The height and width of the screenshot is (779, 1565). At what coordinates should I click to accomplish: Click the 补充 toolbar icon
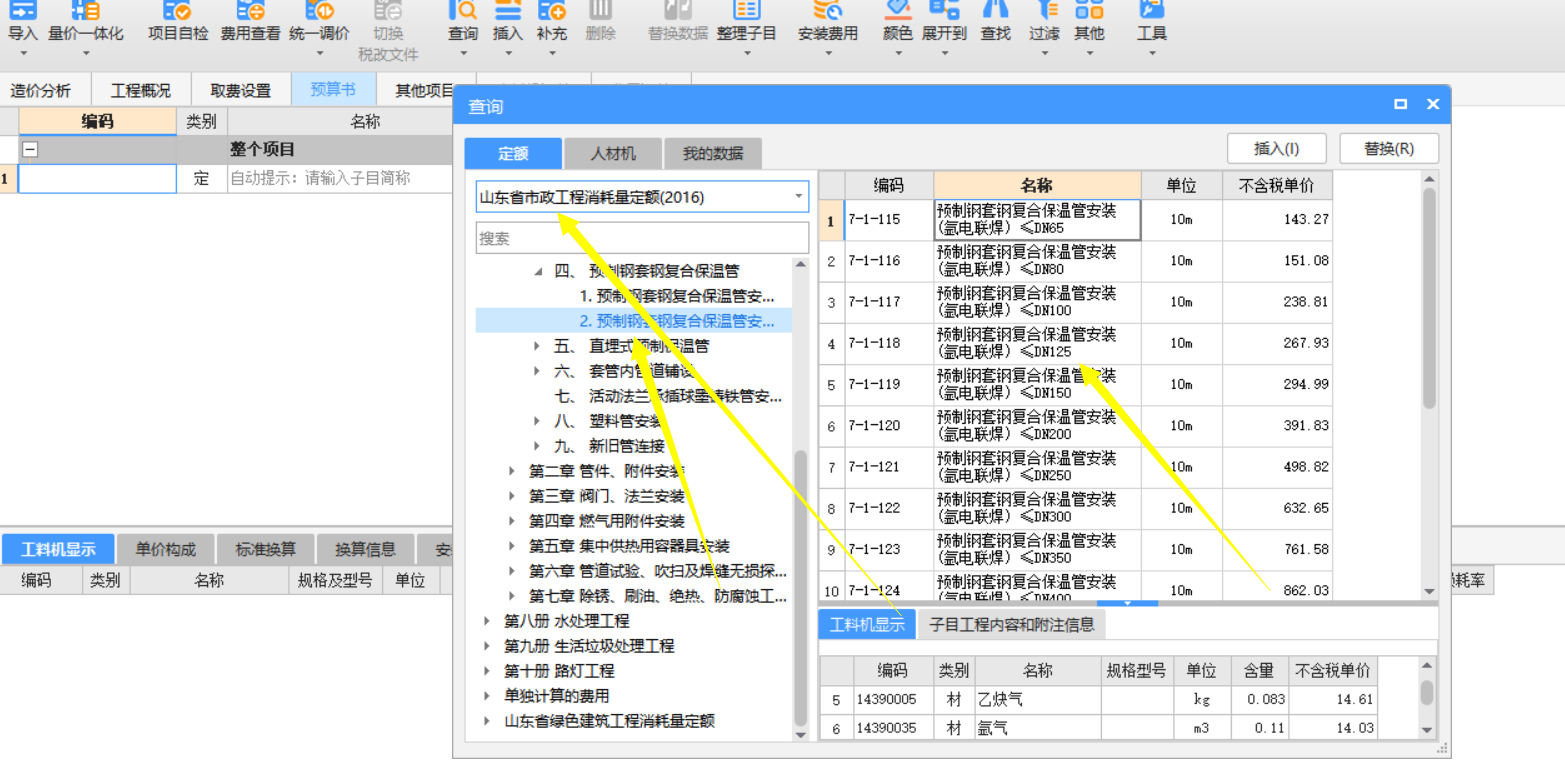[552, 22]
